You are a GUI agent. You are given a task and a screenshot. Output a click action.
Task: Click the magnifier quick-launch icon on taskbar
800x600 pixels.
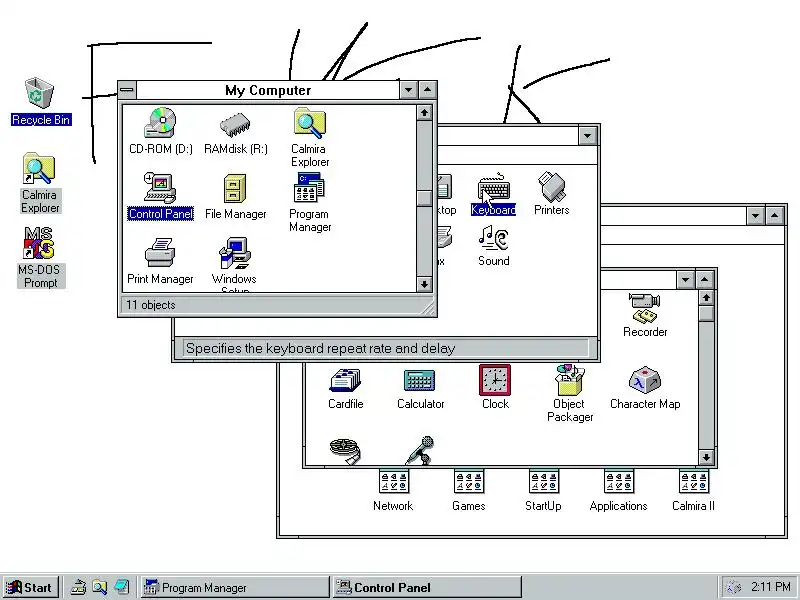99,588
